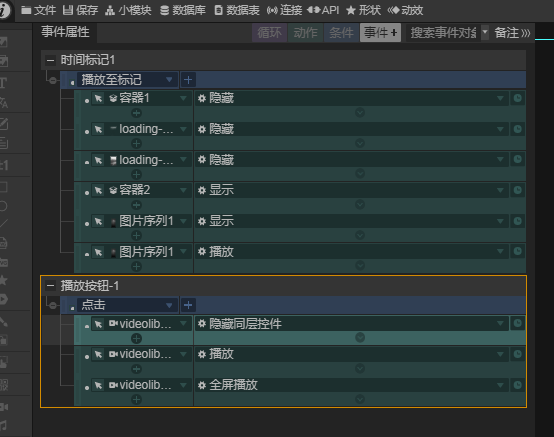The image size is (554, 437).
Task: Click the 事件+ button
Action: (x=380, y=33)
